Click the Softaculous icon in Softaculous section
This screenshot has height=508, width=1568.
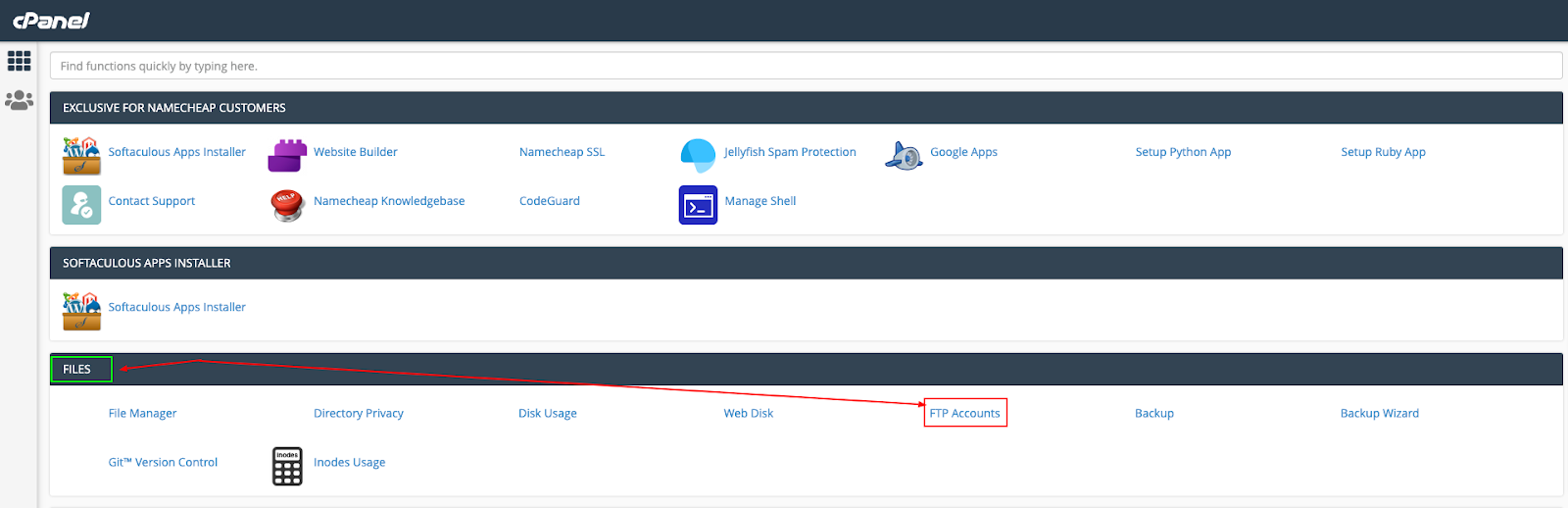pos(81,310)
